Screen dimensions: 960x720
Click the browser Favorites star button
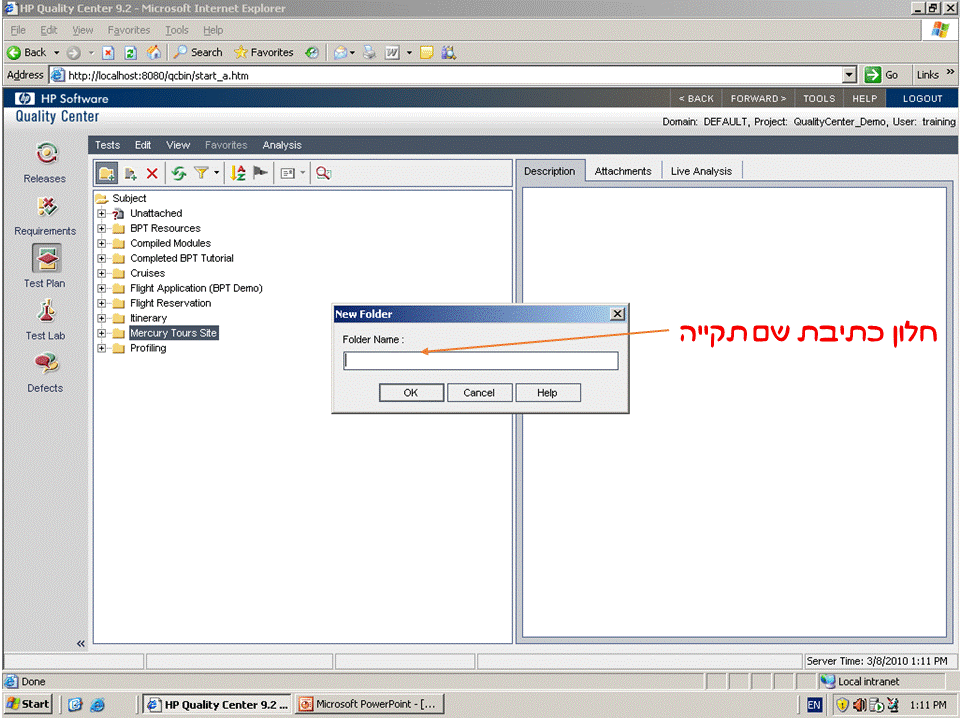pyautogui.click(x=264, y=53)
